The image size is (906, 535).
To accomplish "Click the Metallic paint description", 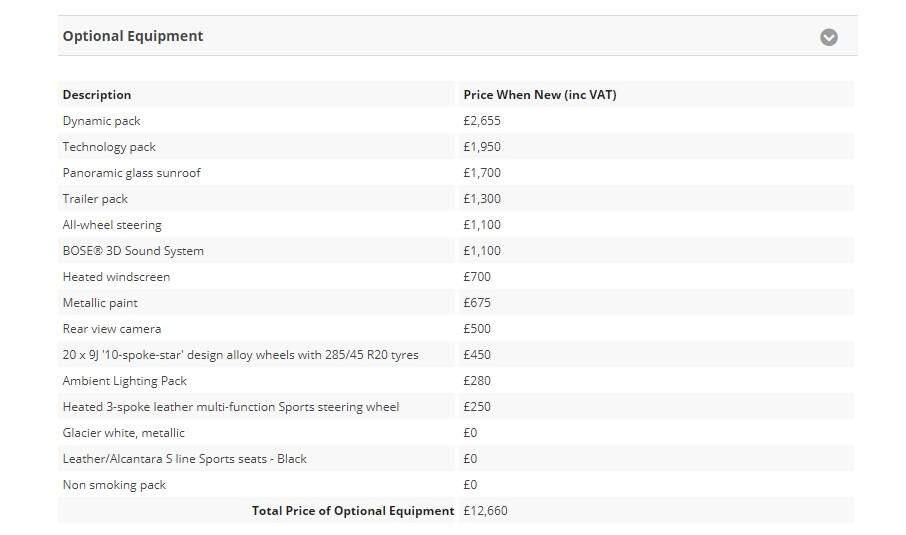I will coord(100,303).
